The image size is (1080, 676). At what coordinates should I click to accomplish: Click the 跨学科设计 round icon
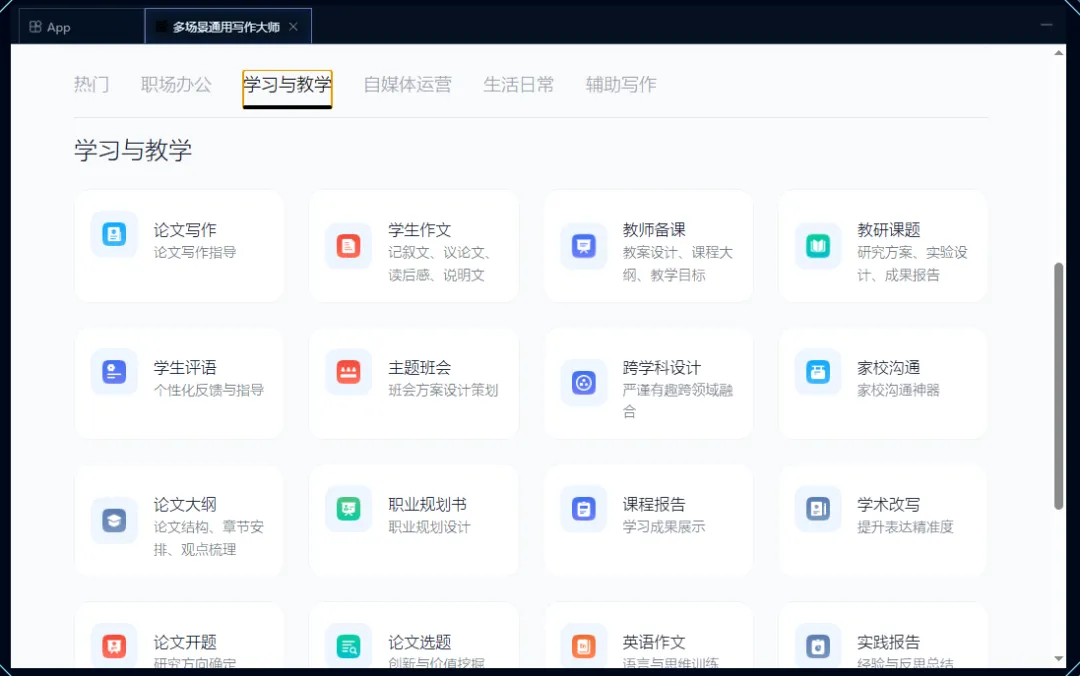583,383
